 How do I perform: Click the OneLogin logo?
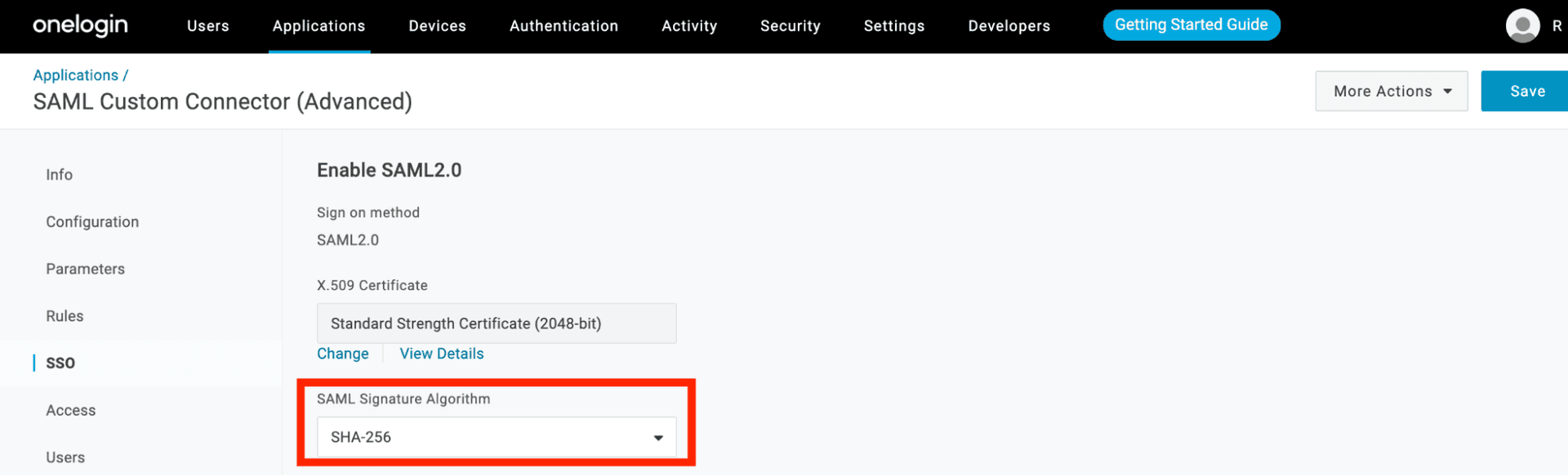pyautogui.click(x=80, y=26)
